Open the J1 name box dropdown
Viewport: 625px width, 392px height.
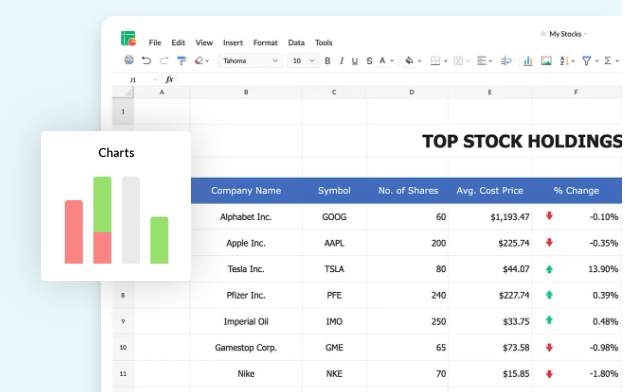point(155,80)
